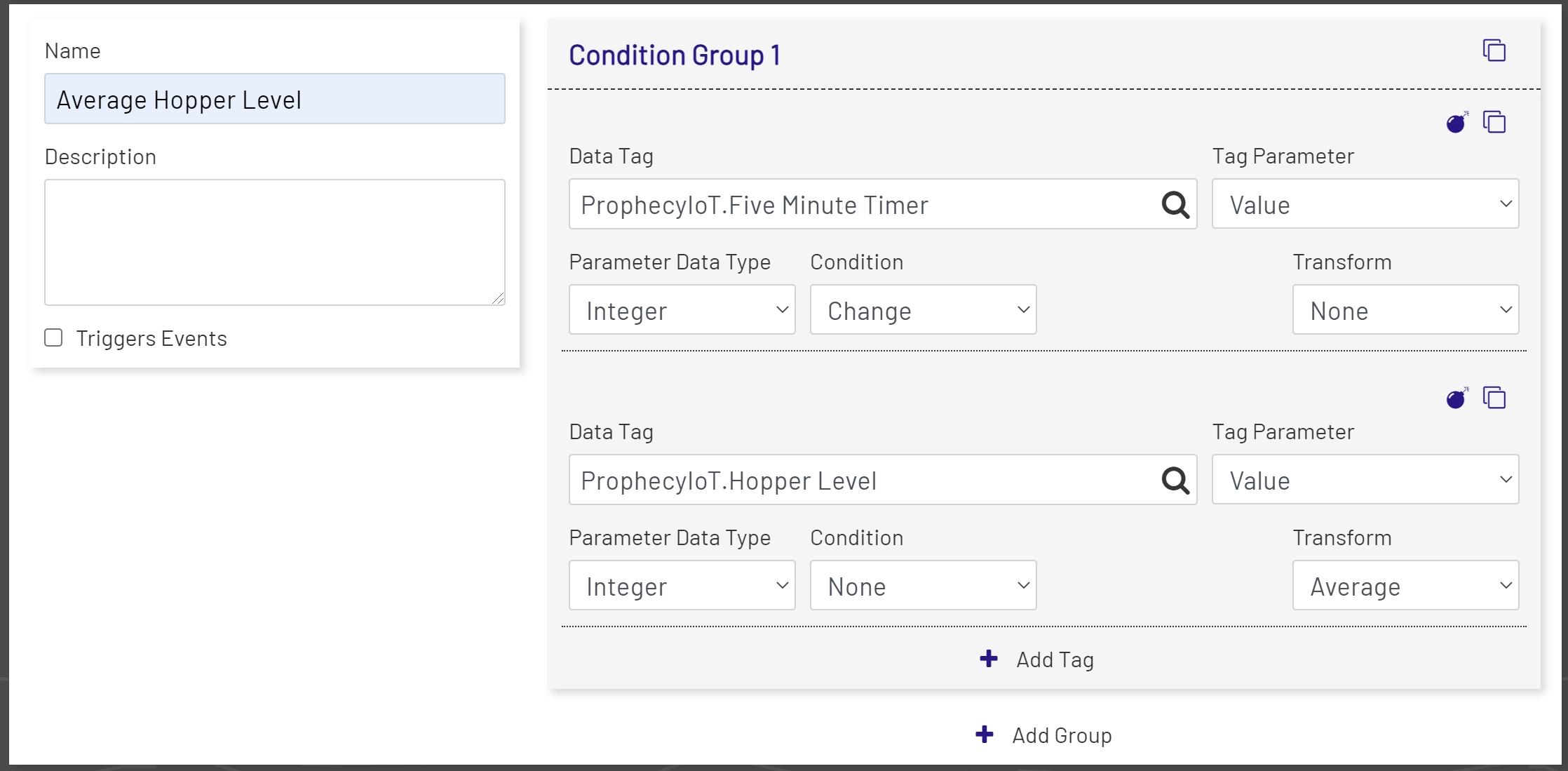Open the Parameter Data Type dropdown for Hopper Level
Screen dimensions: 1568x771
pyautogui.click(x=682, y=585)
